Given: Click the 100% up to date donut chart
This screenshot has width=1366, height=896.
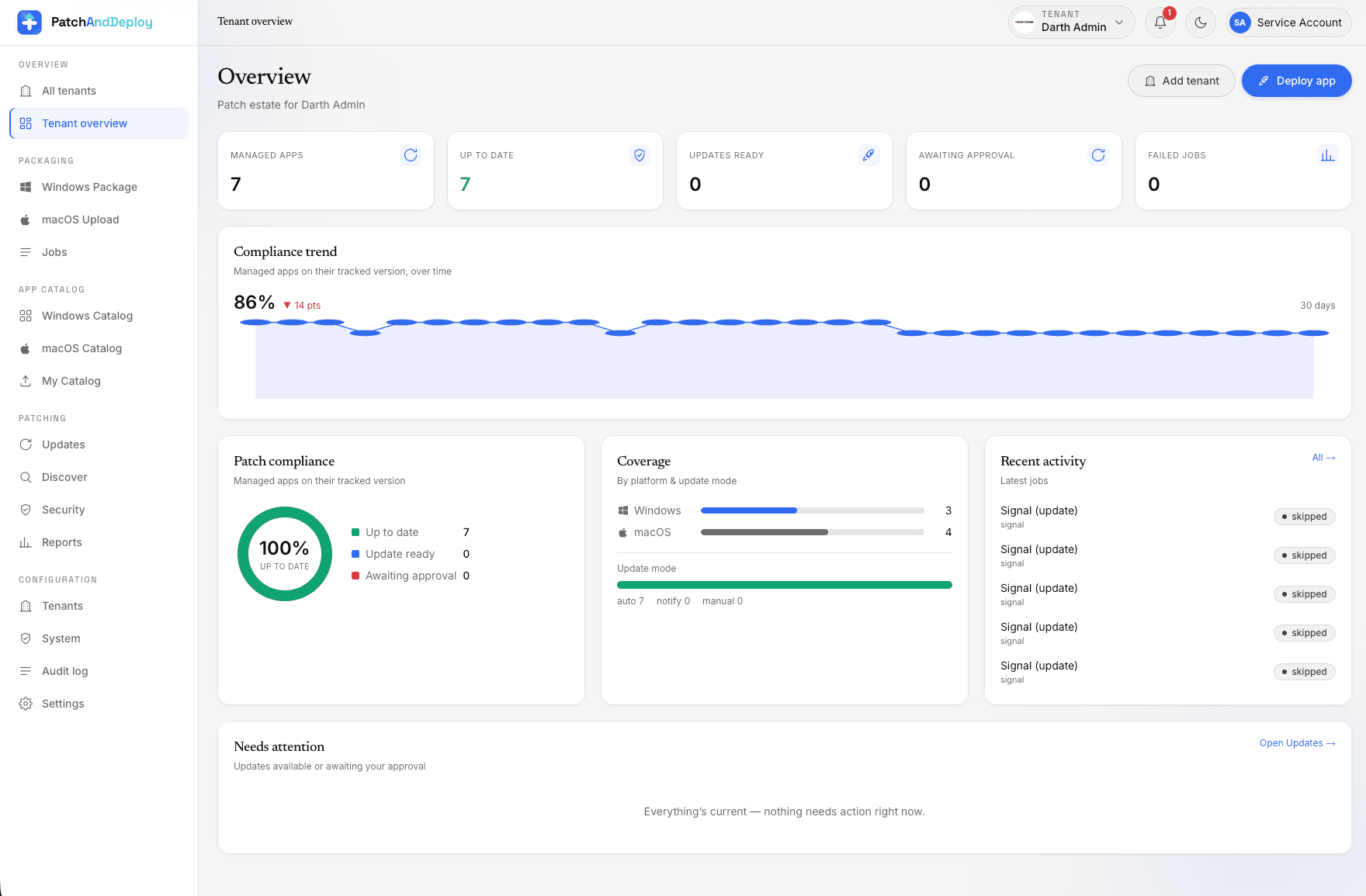Looking at the screenshot, I should click(285, 554).
